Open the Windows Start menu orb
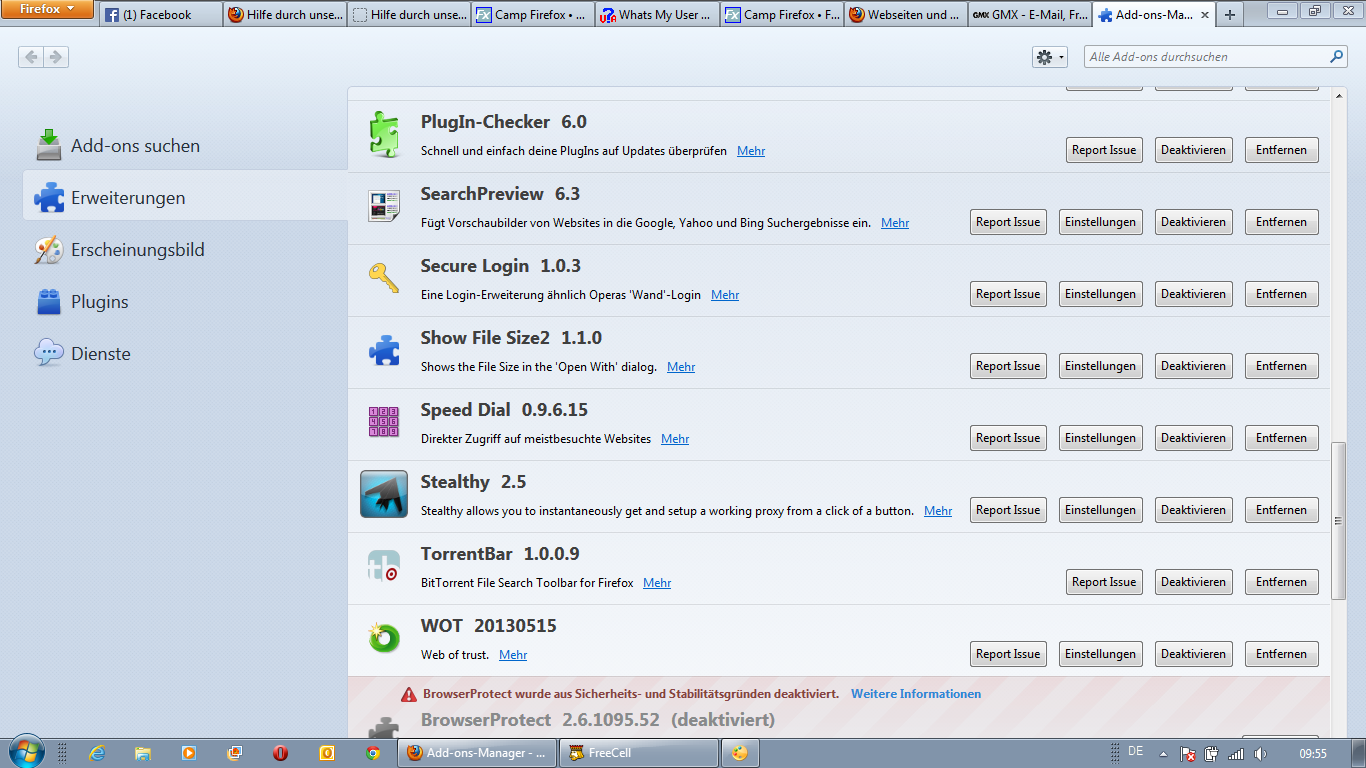 tap(25, 752)
